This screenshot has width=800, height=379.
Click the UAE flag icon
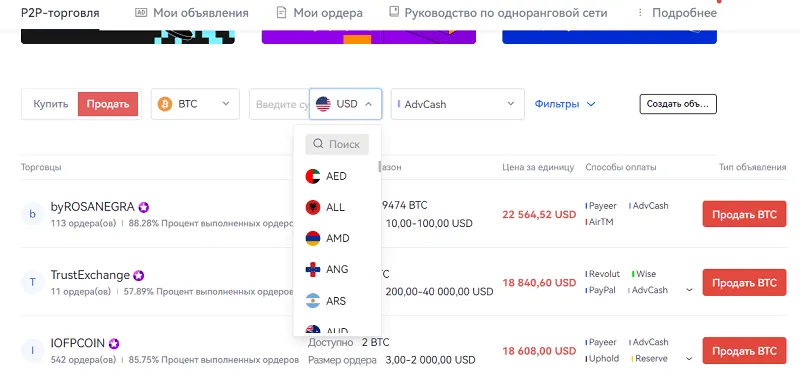[313, 176]
